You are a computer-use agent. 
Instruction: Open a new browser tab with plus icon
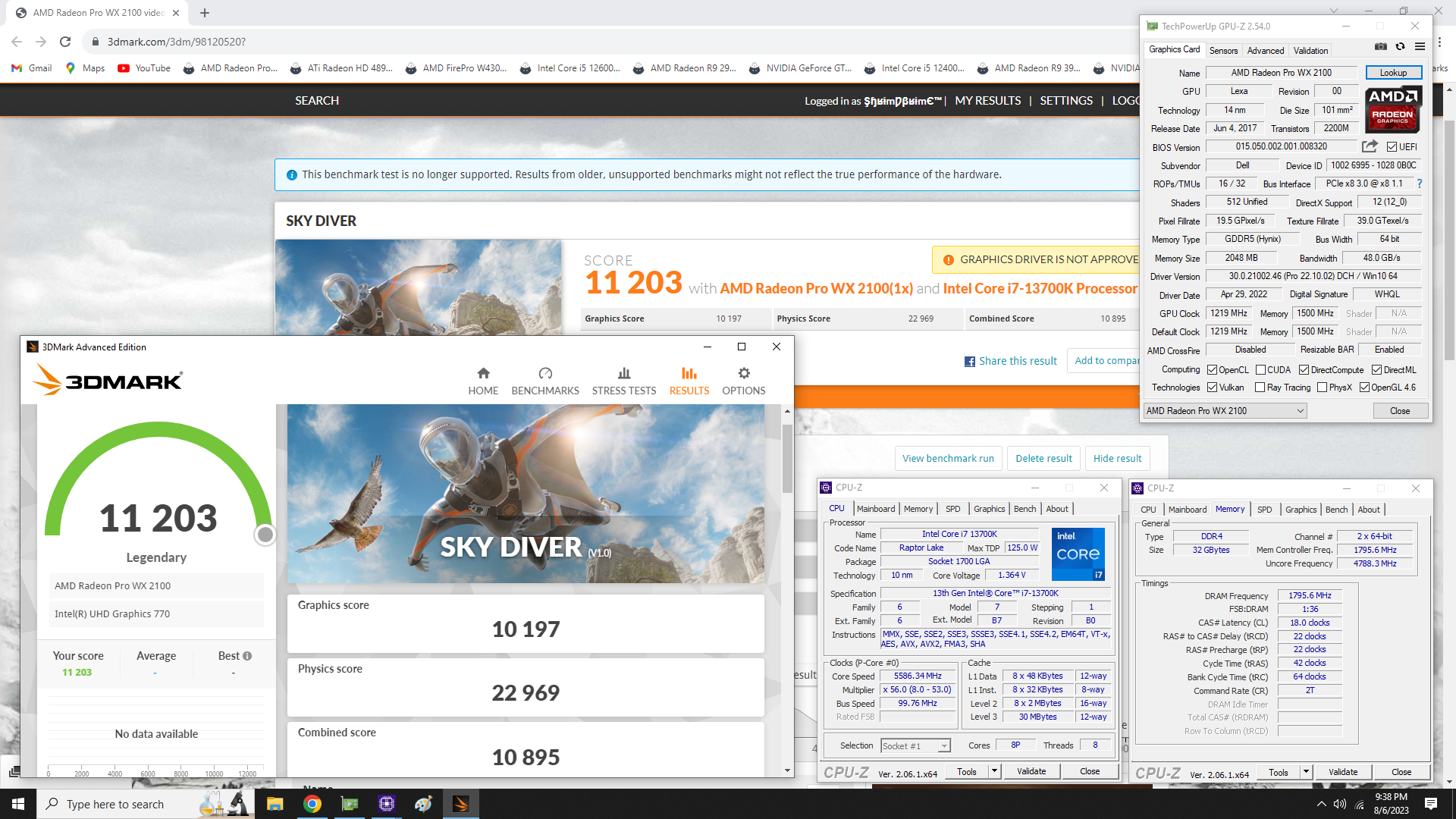coord(205,13)
